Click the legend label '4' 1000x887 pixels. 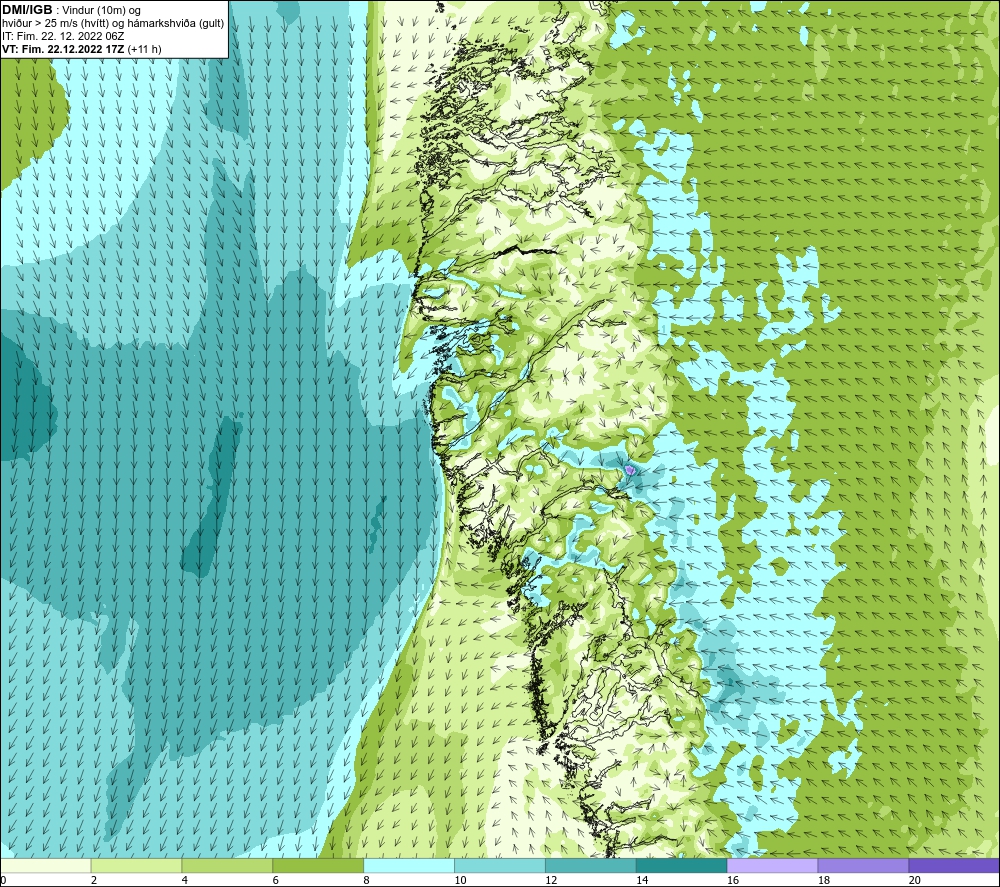(x=184, y=880)
